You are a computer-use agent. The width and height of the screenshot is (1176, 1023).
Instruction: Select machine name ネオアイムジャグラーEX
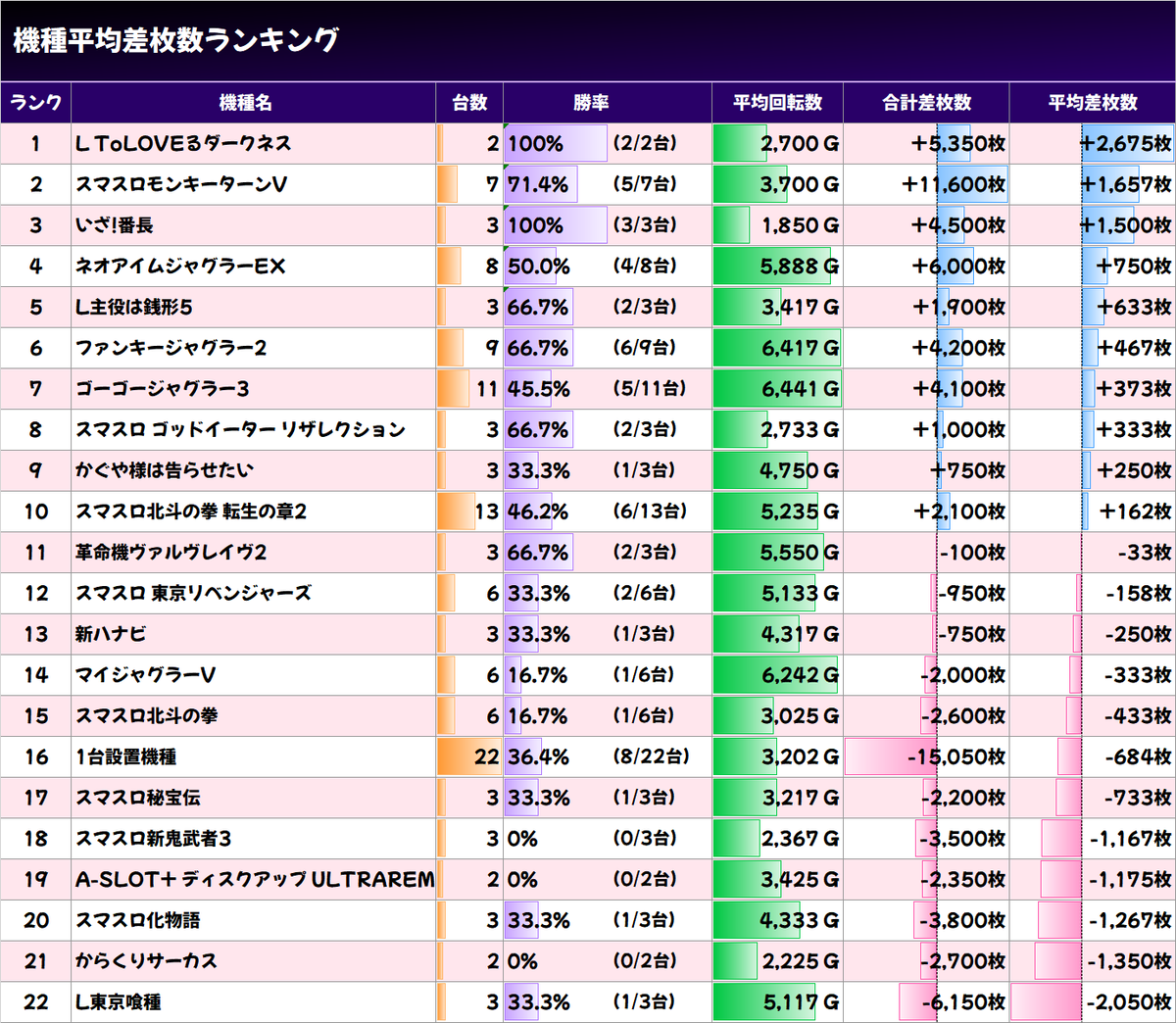tap(180, 267)
